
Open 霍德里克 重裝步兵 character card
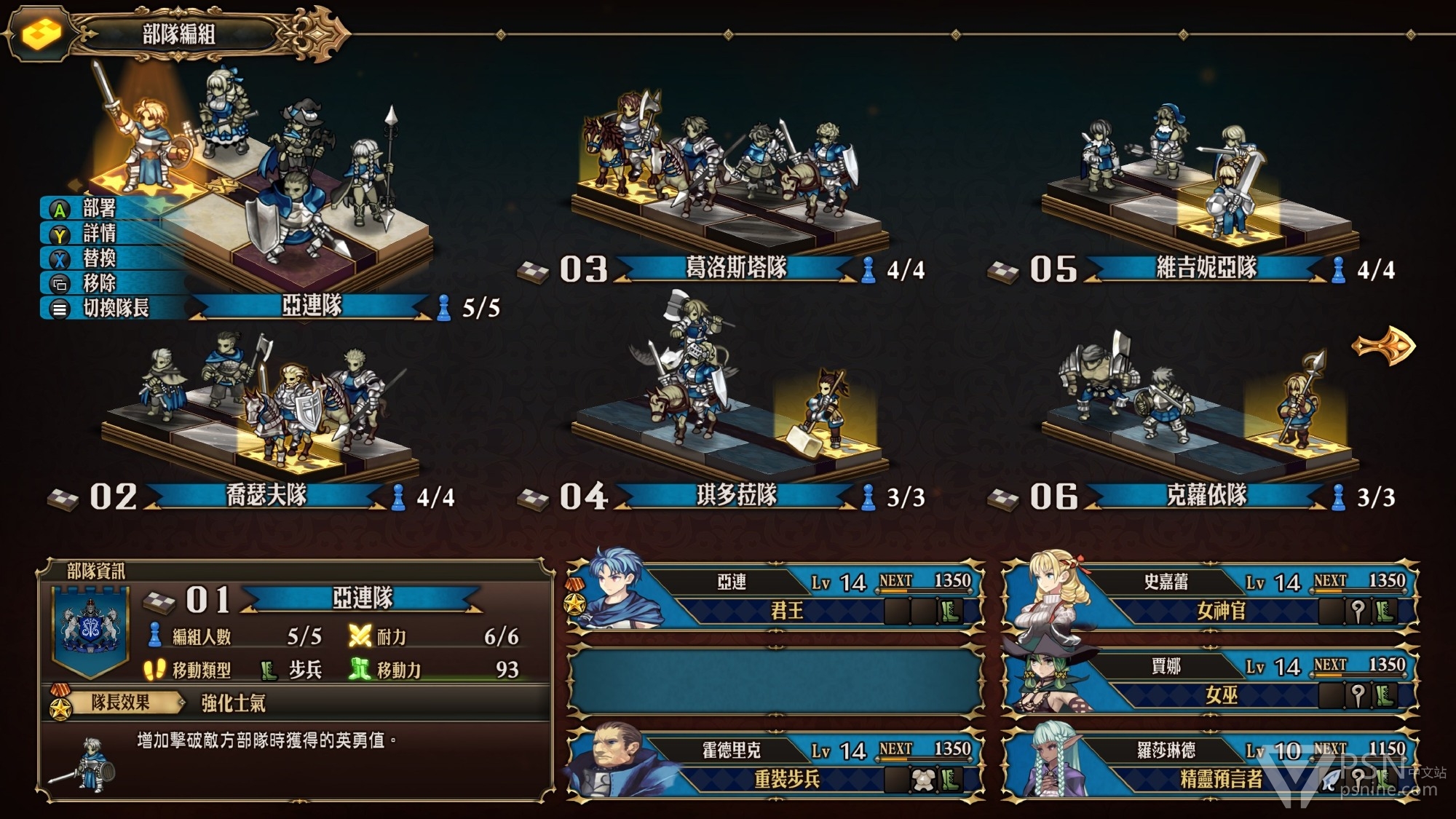click(775, 764)
